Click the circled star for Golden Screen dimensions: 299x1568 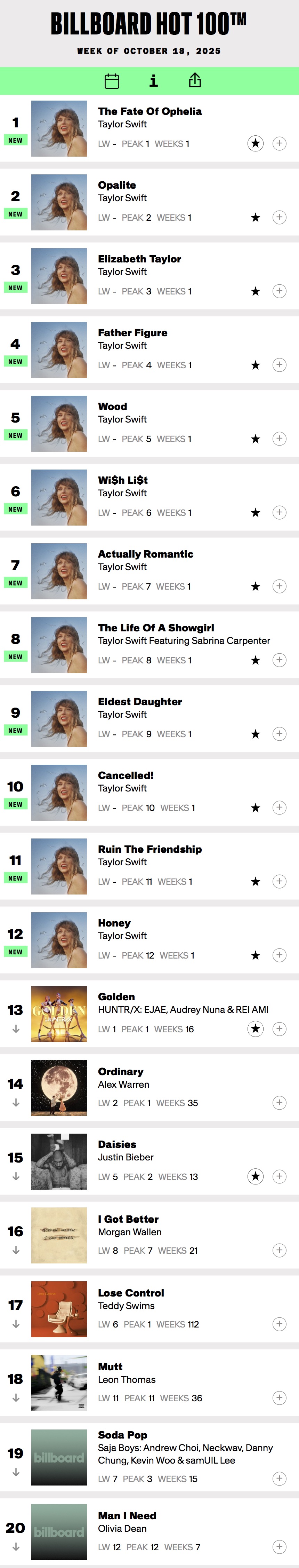[x=255, y=1029]
